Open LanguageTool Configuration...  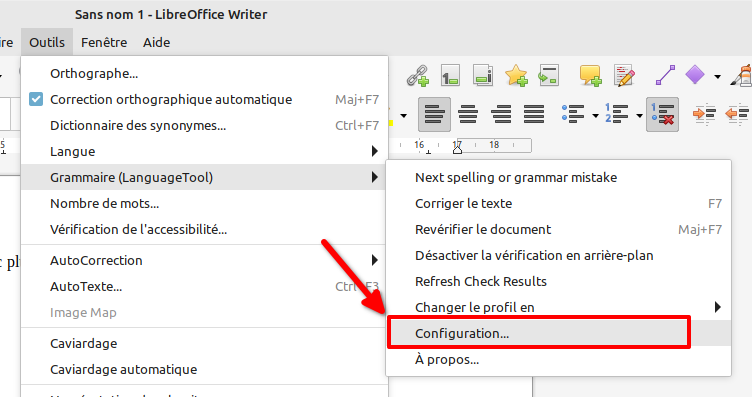point(559,333)
